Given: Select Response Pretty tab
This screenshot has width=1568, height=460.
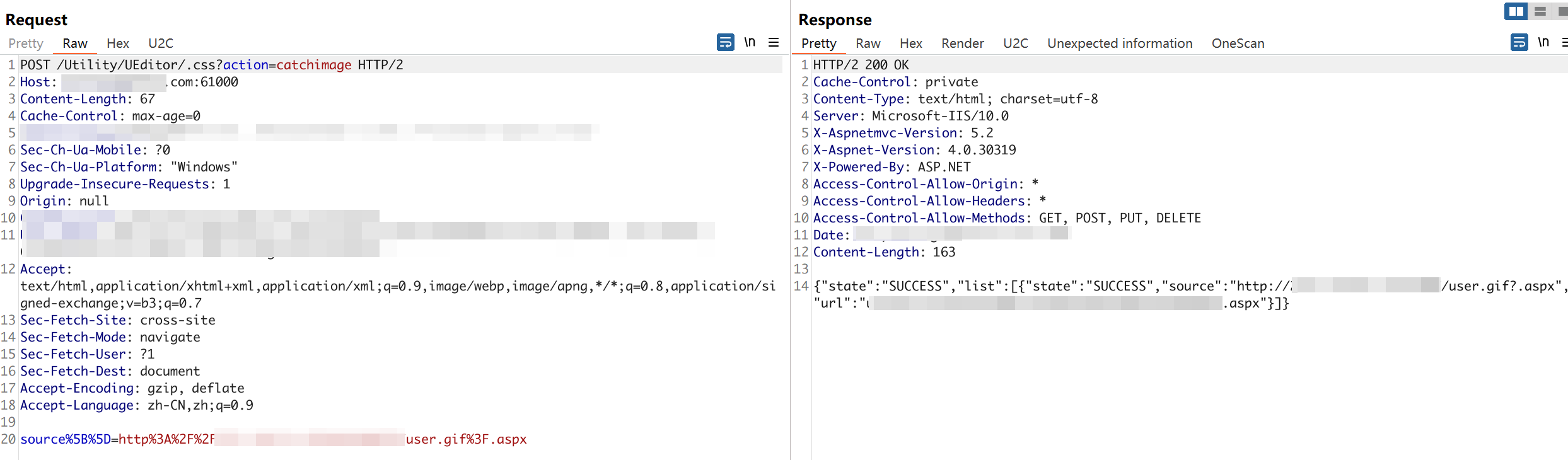Looking at the screenshot, I should [x=819, y=43].
